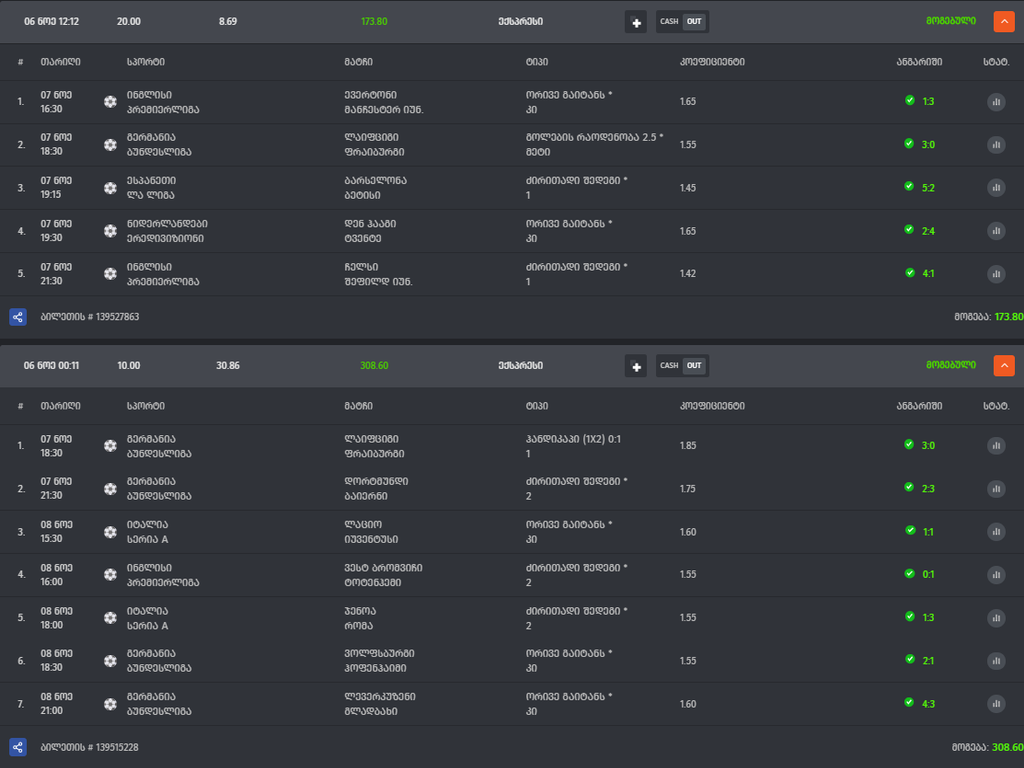Share ticket number 139527863

pyautogui.click(x=18, y=317)
